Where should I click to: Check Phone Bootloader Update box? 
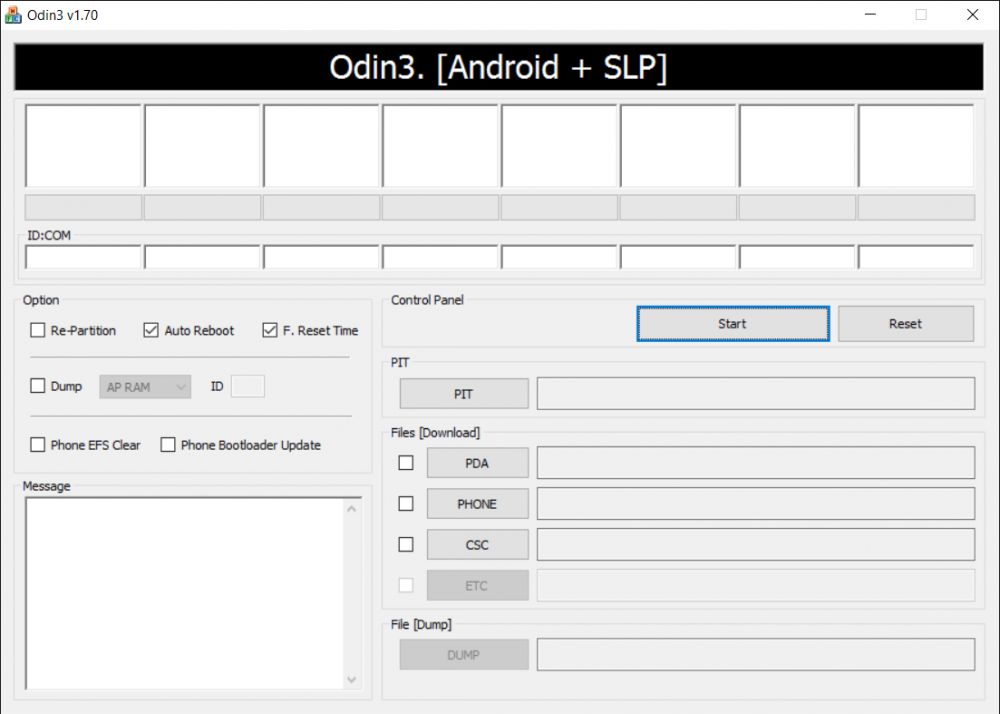tap(168, 445)
